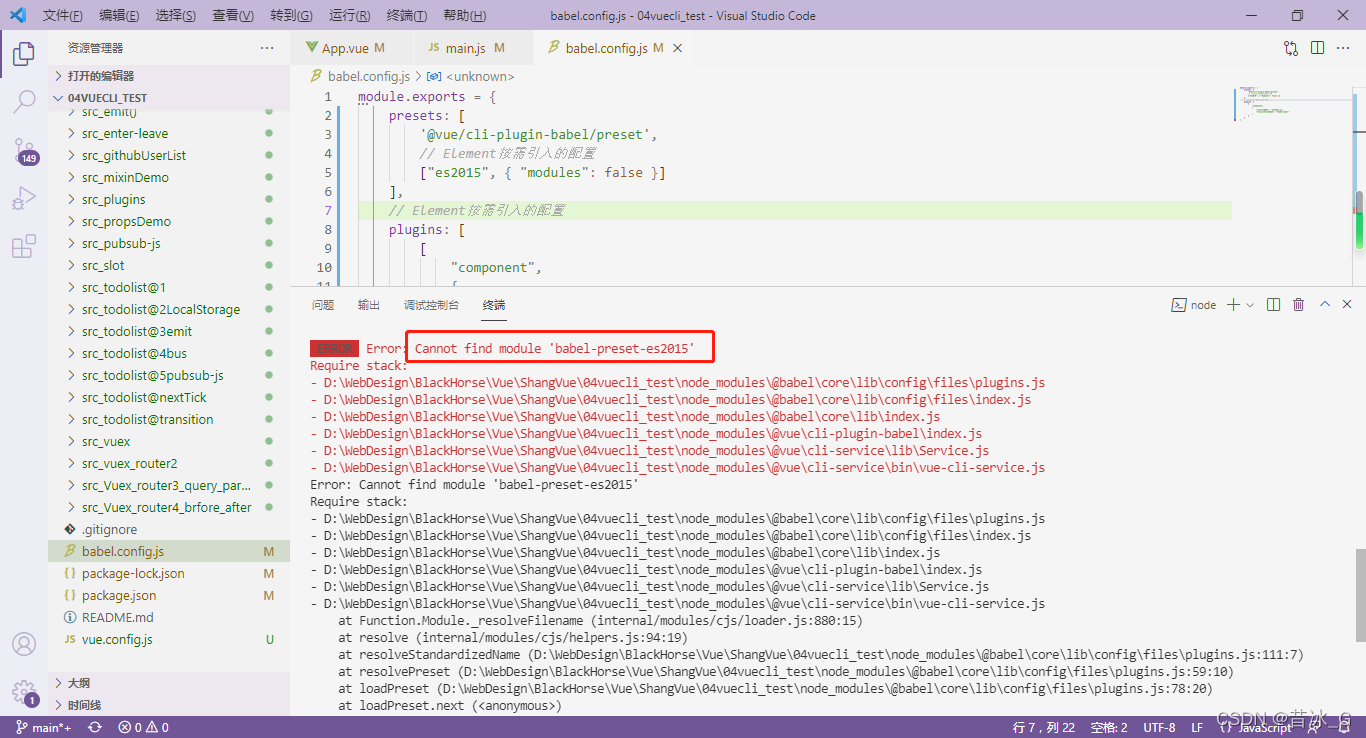Close the terminal panel
The image size is (1366, 738).
coord(1349,305)
